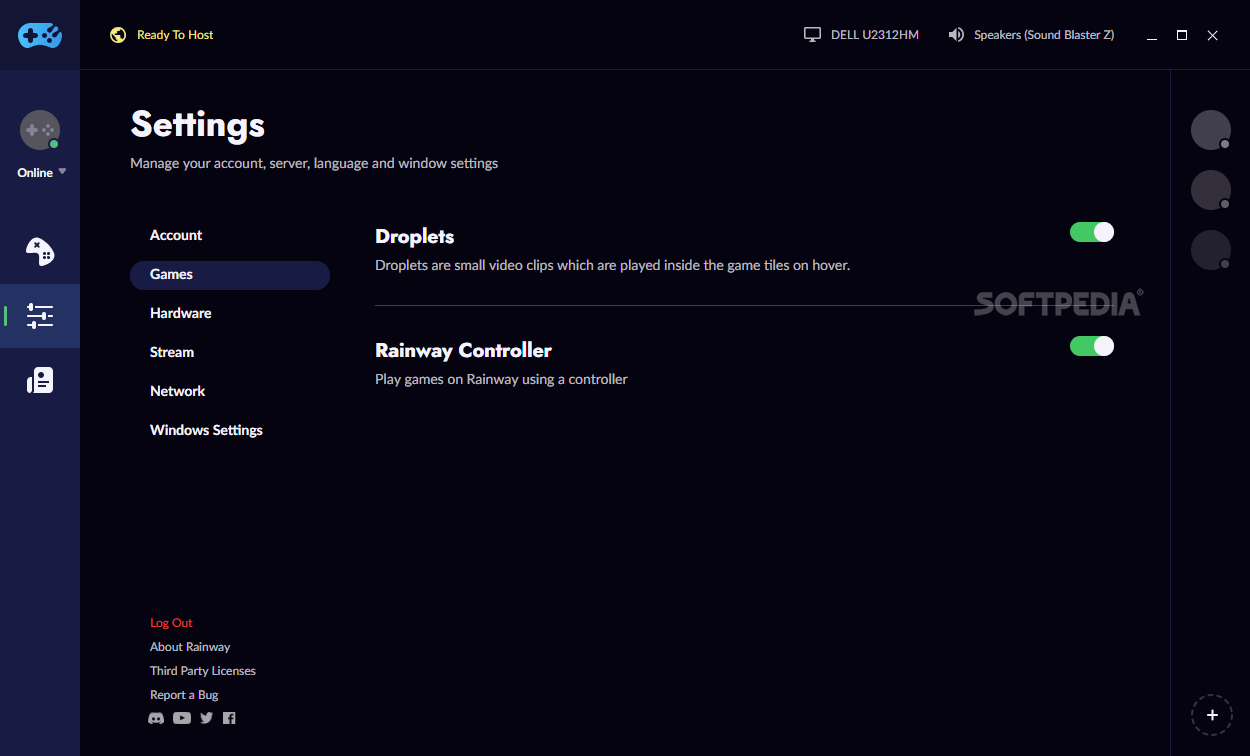Open the Facebook social icon

coord(229,718)
